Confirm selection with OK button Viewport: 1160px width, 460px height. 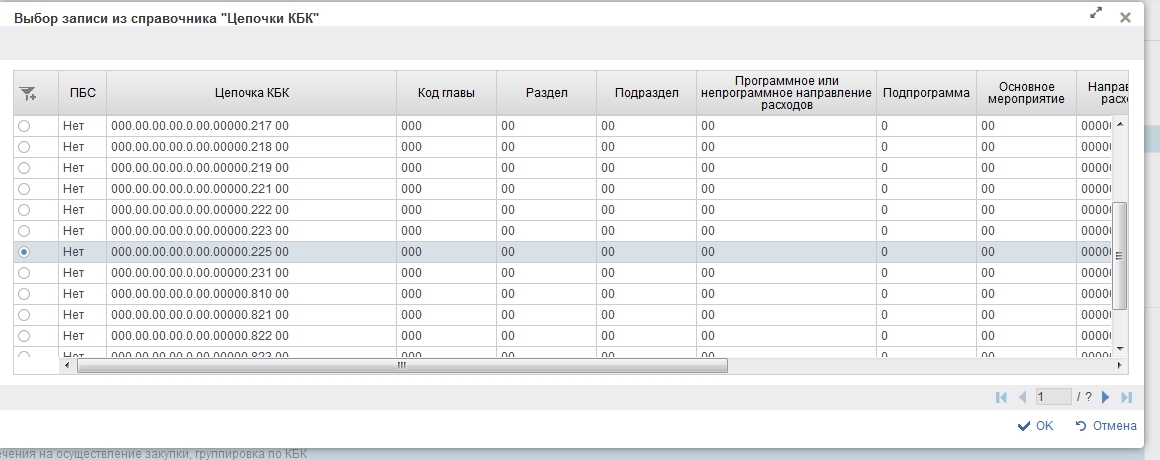[x=1035, y=426]
